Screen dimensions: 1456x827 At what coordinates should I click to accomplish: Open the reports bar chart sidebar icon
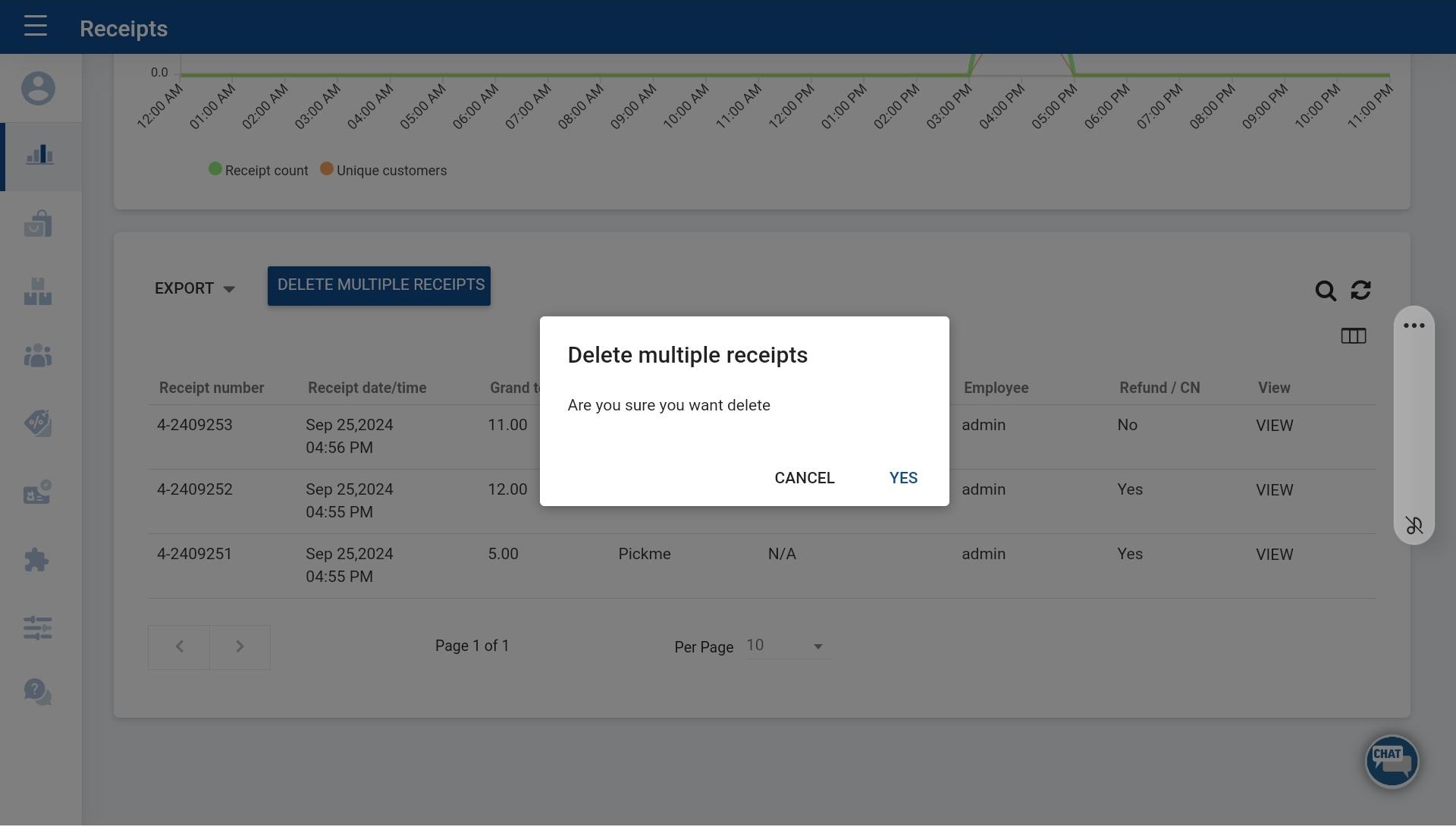click(39, 156)
